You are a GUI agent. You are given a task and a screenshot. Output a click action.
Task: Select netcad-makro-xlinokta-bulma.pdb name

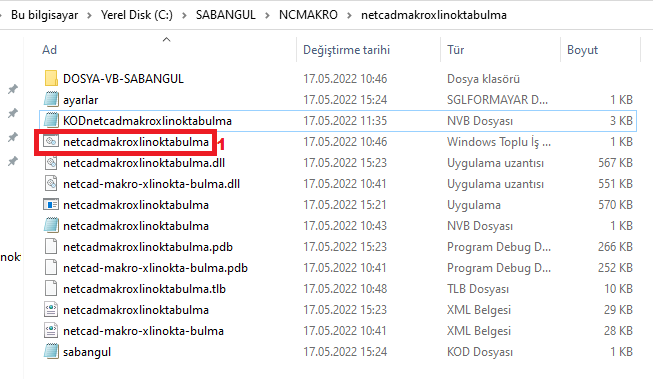(x=155, y=268)
